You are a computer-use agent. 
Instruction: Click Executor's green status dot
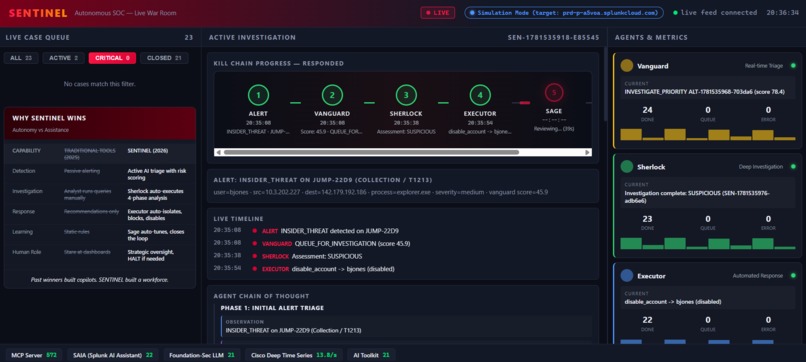pyautogui.click(x=793, y=276)
